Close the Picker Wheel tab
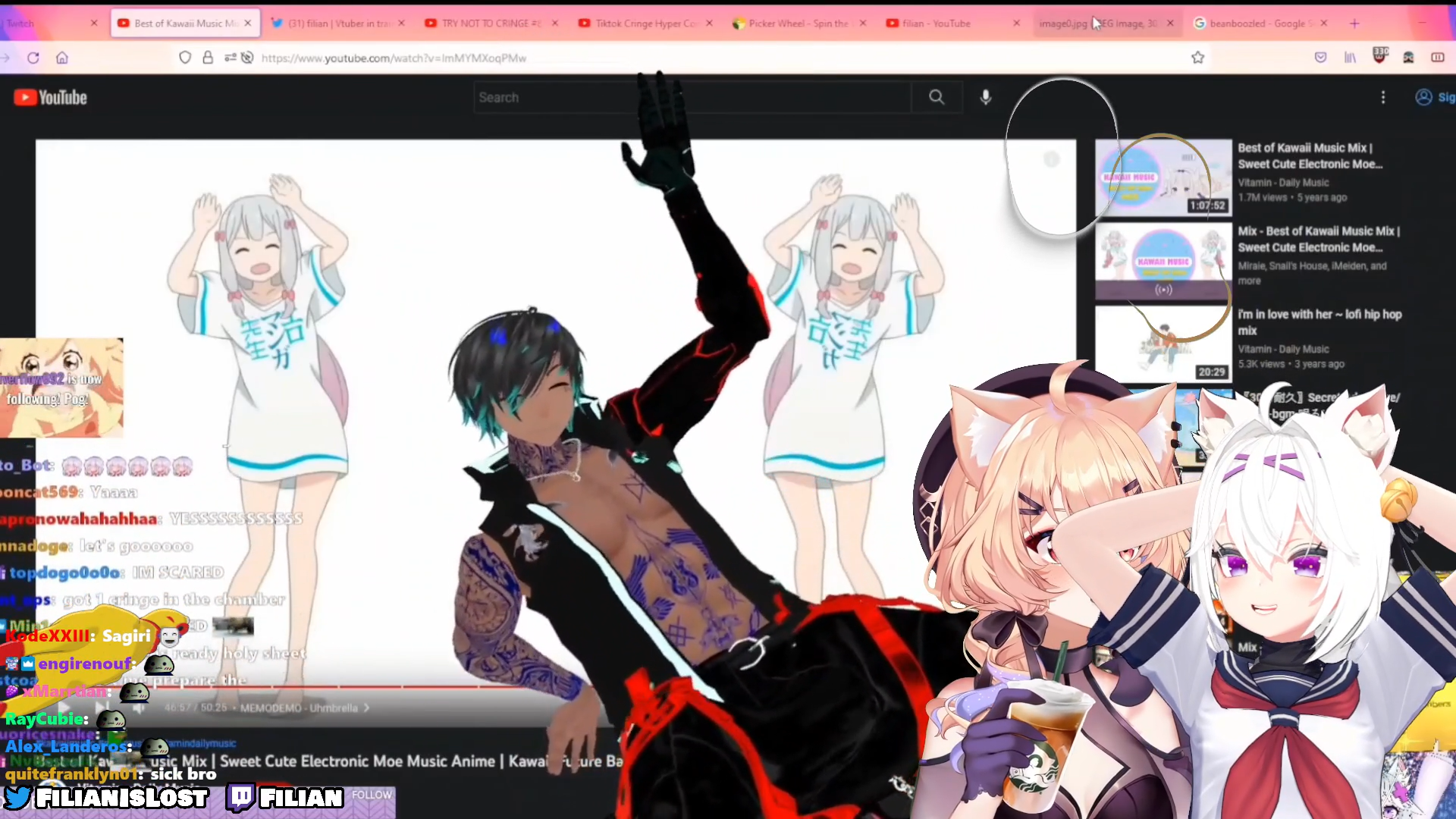The image size is (1456, 819). point(863,24)
